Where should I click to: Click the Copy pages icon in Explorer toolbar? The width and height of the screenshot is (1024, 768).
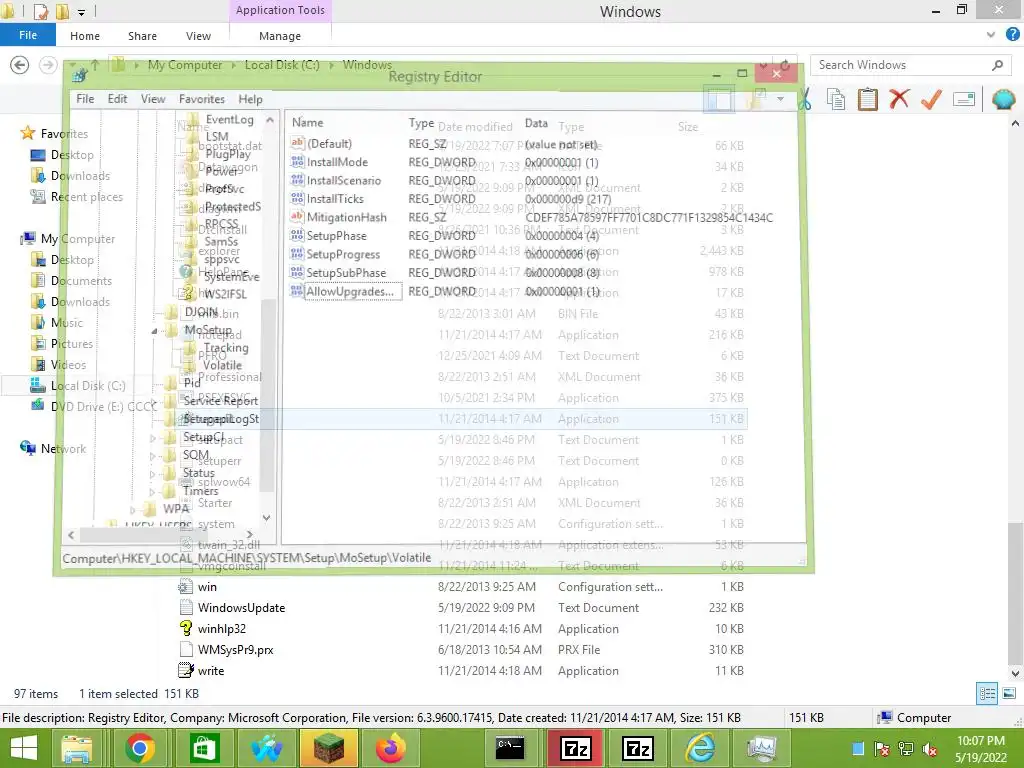835,99
